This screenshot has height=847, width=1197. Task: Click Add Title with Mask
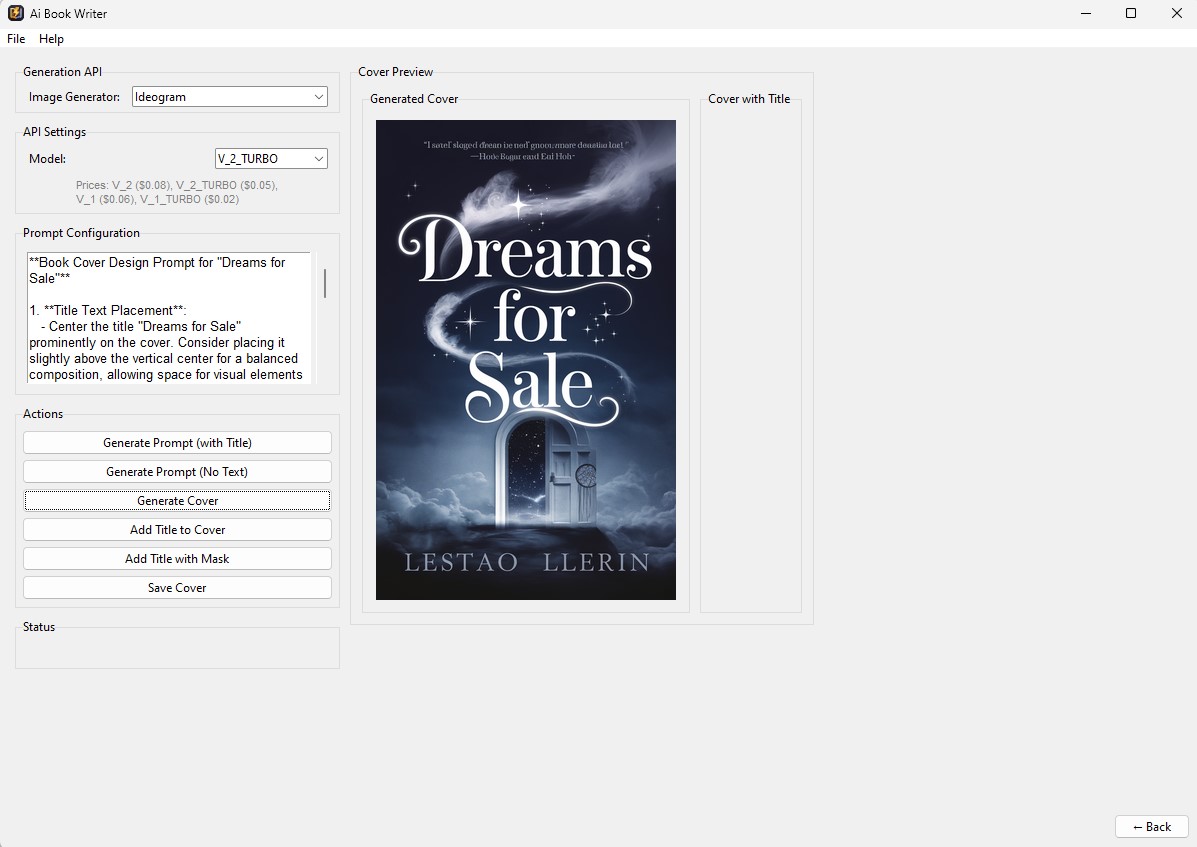coord(177,558)
